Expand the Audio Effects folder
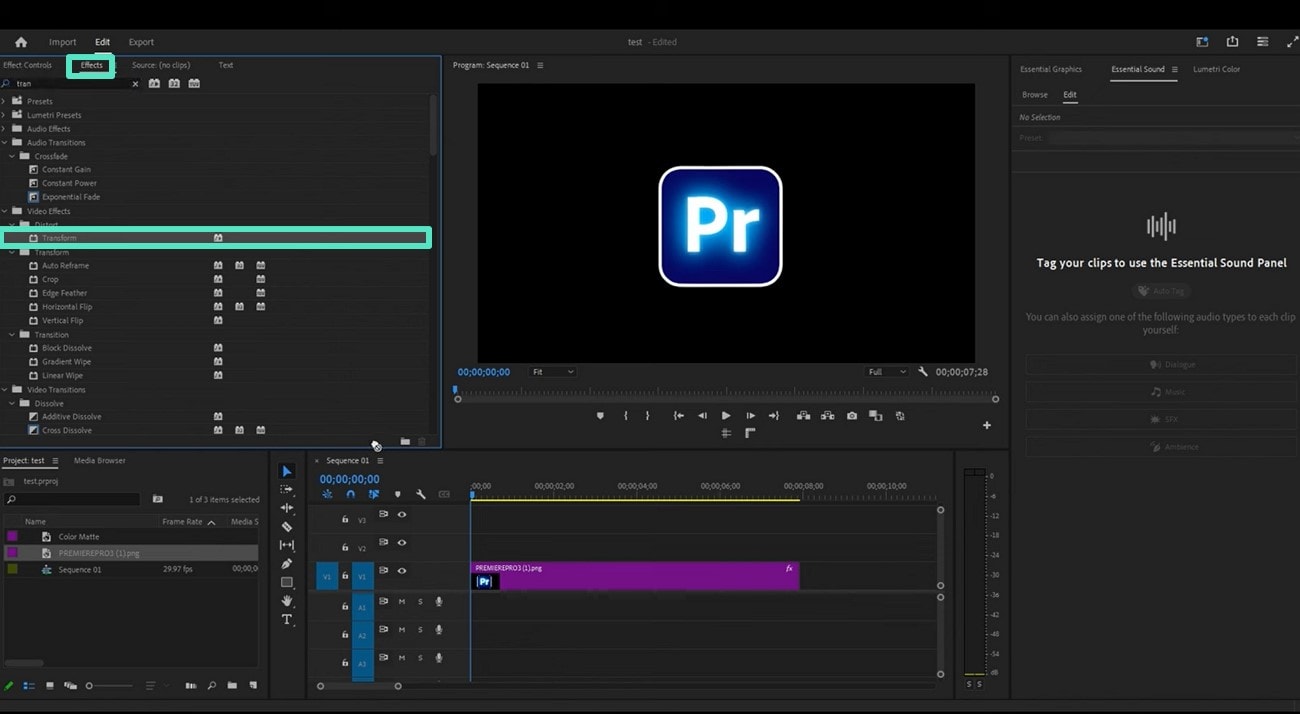 [x=4, y=129]
